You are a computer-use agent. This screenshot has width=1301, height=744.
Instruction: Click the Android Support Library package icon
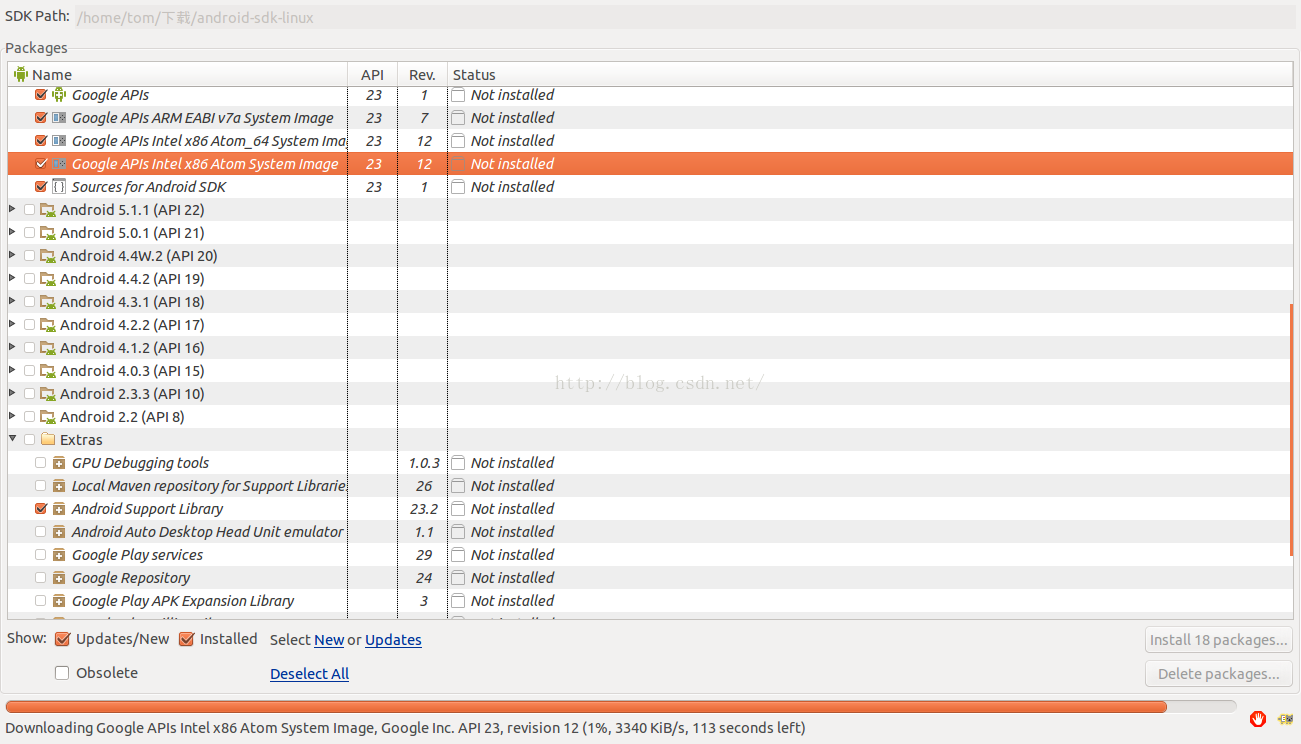coord(59,509)
